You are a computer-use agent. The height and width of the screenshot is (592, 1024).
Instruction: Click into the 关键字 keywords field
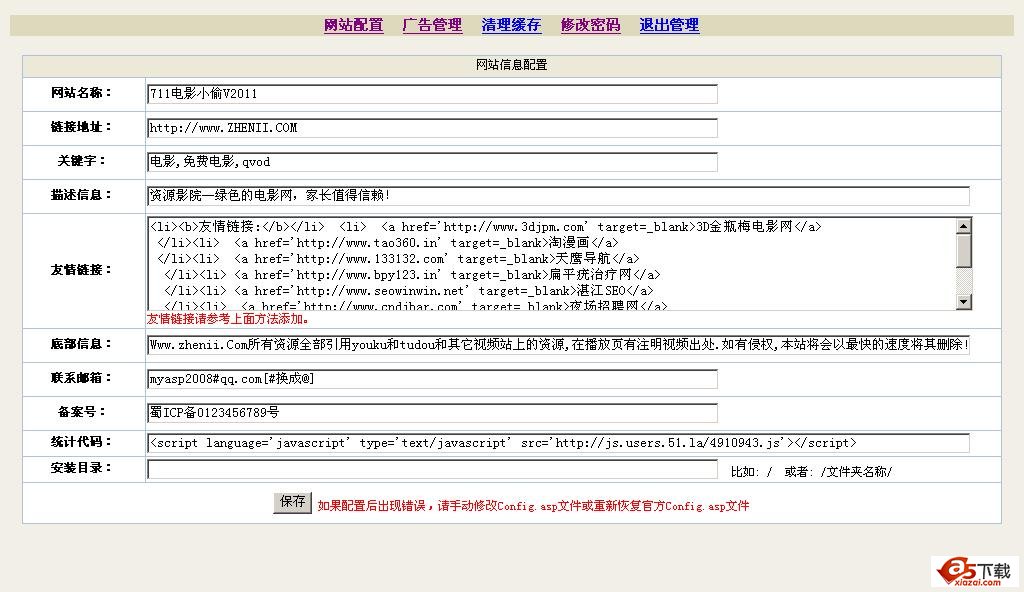click(x=432, y=162)
